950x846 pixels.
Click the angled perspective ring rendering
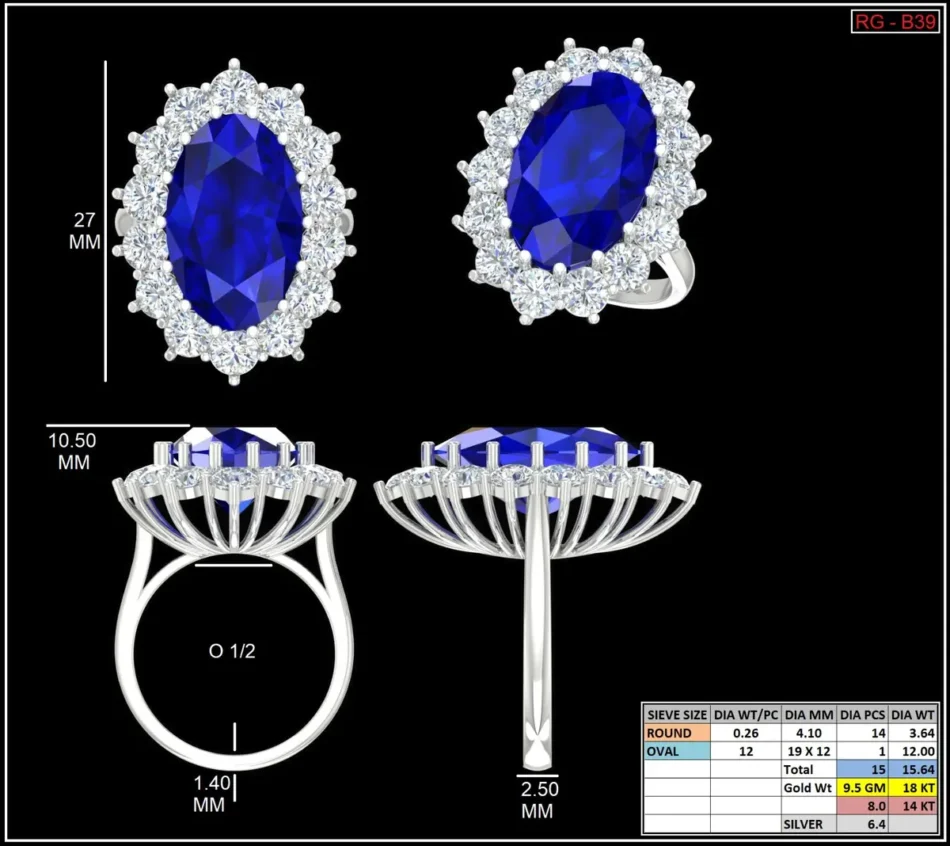click(582, 181)
